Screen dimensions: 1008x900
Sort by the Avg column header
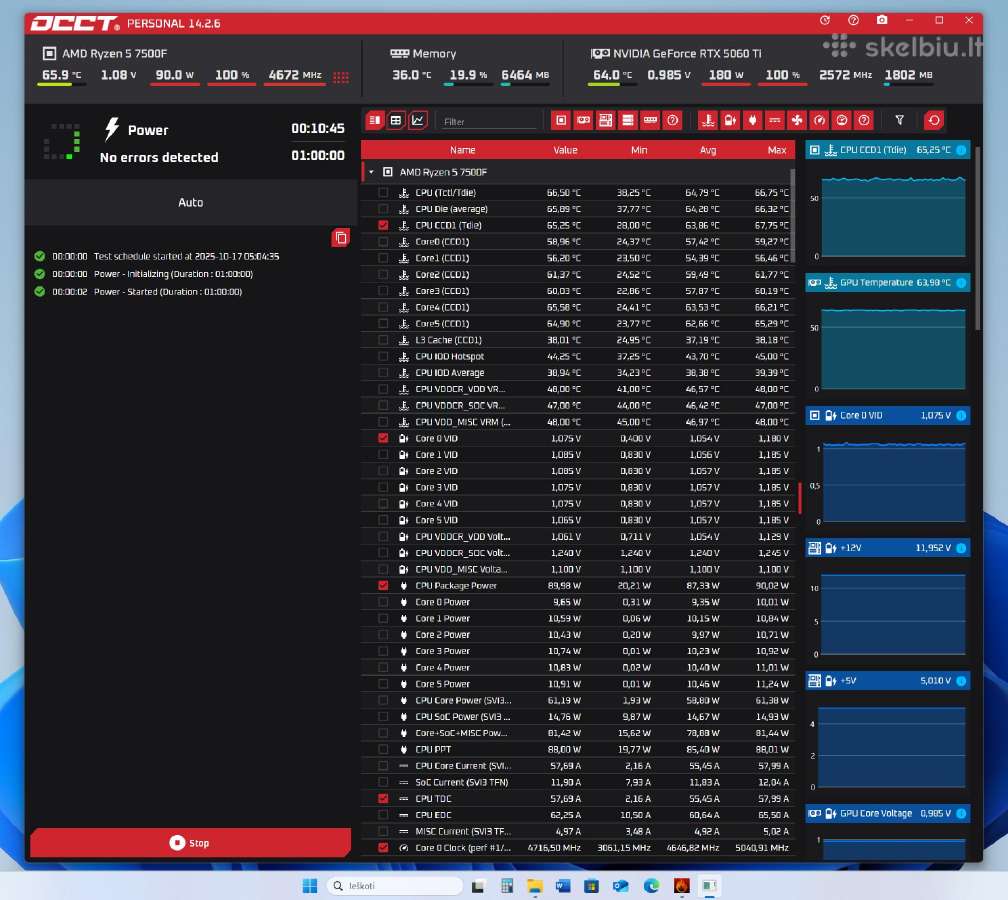(x=707, y=150)
